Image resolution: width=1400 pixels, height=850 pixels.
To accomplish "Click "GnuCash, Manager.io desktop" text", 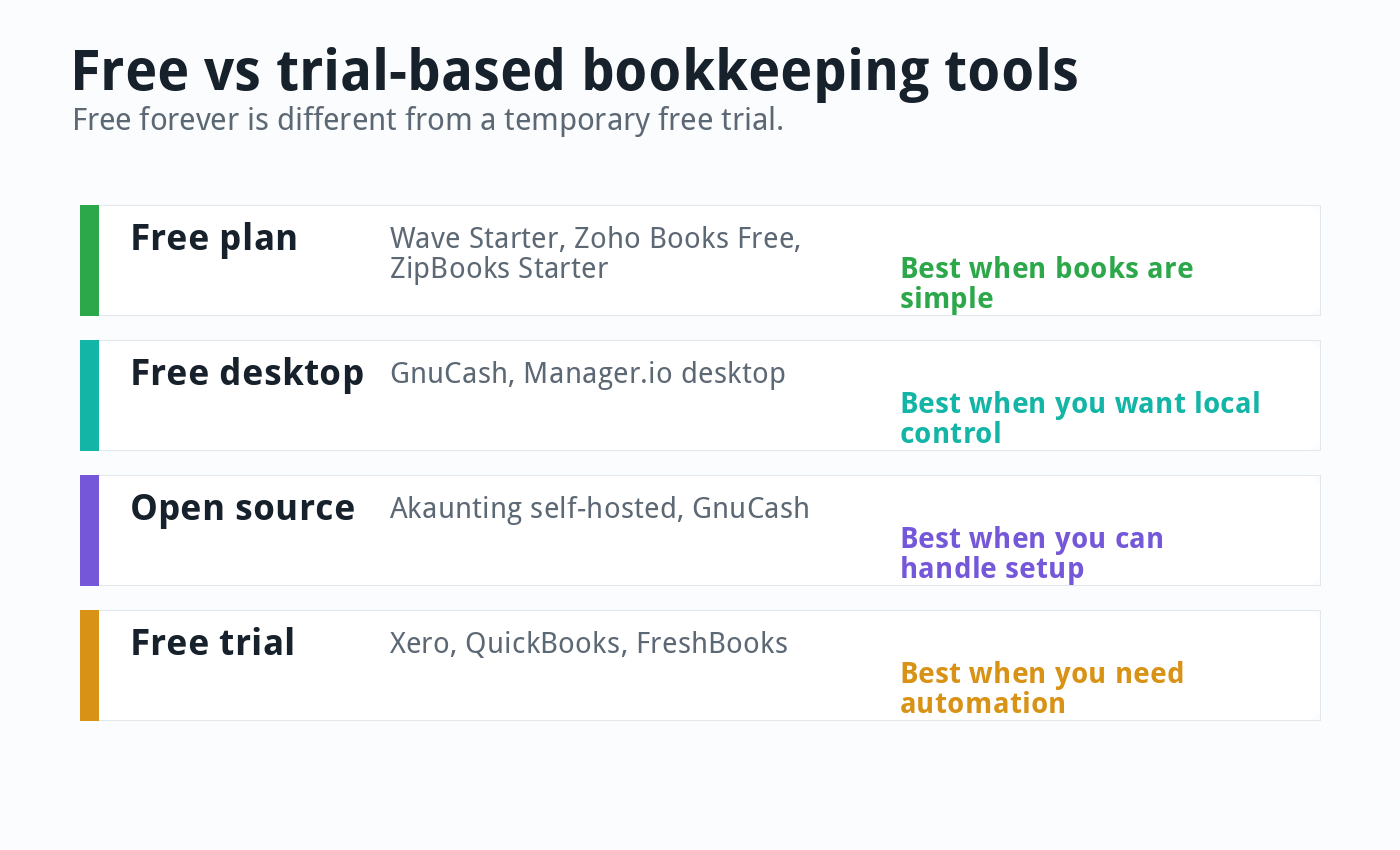I will click(587, 373).
